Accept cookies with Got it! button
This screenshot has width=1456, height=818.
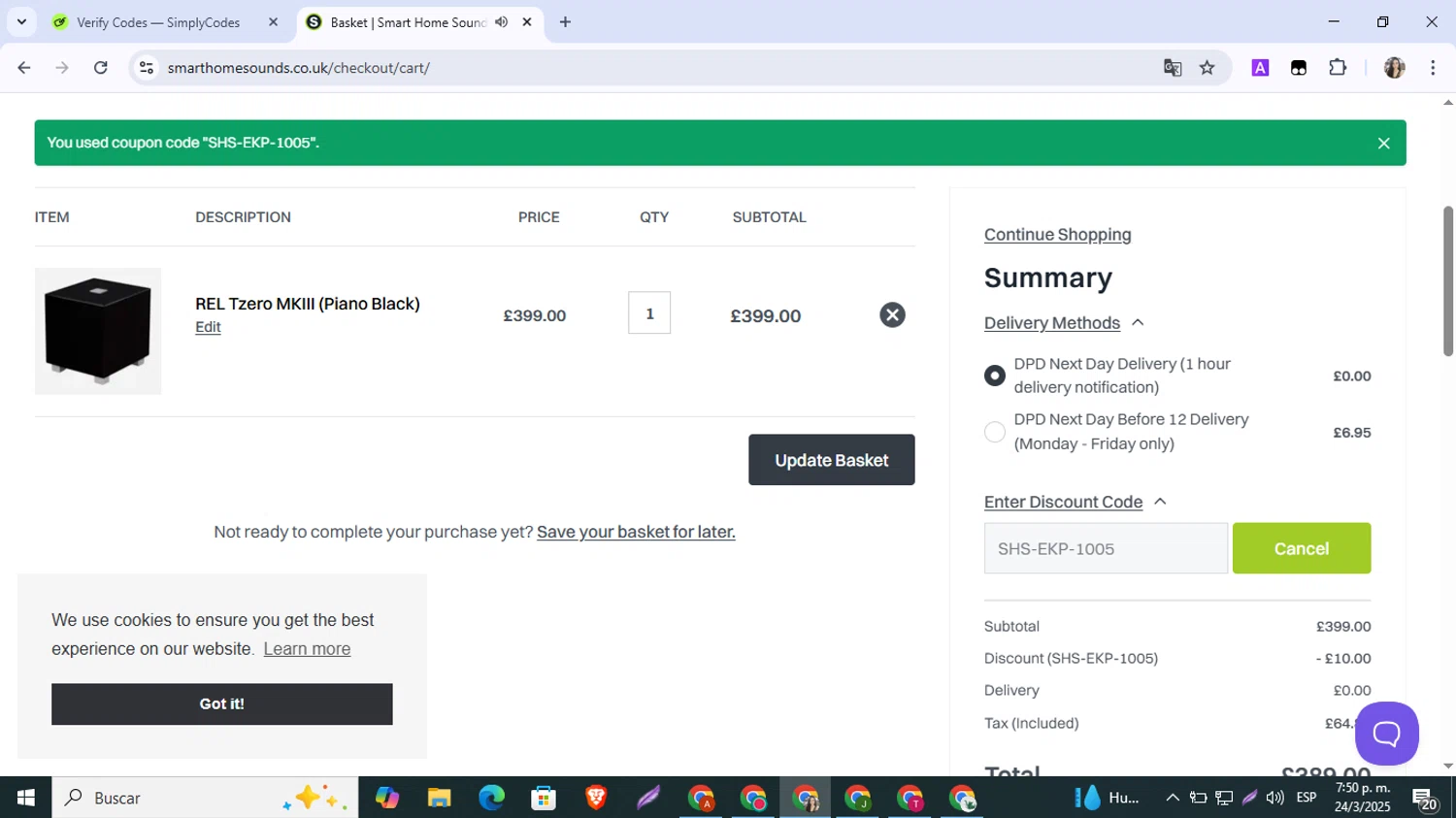coord(222,704)
